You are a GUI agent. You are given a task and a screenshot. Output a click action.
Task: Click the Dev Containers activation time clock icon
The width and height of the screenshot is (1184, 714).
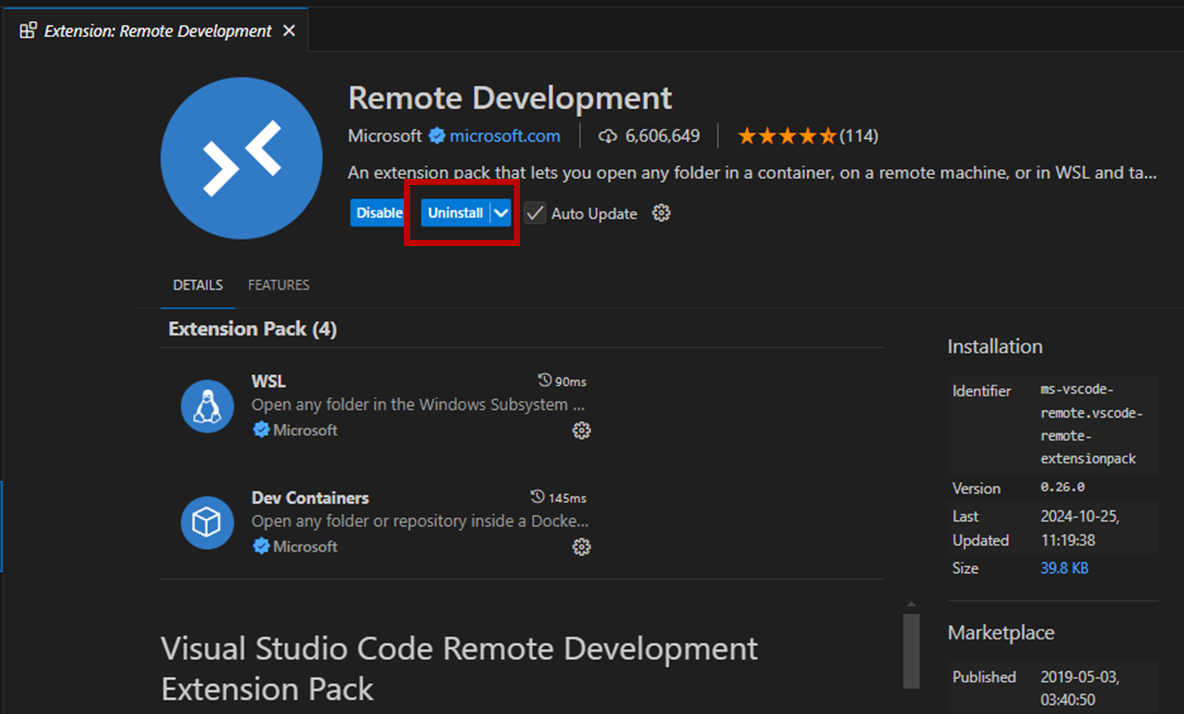coord(538,497)
